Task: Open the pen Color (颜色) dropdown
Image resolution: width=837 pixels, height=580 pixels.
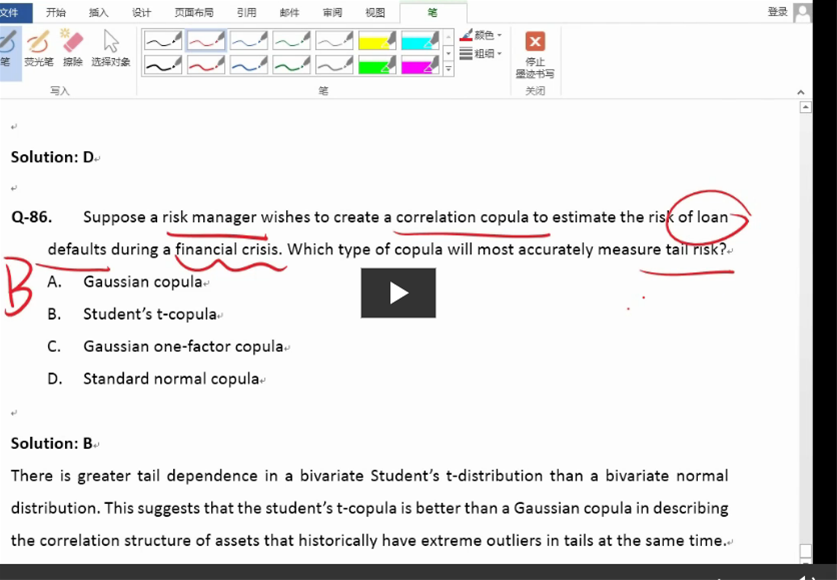Action: [x=482, y=36]
